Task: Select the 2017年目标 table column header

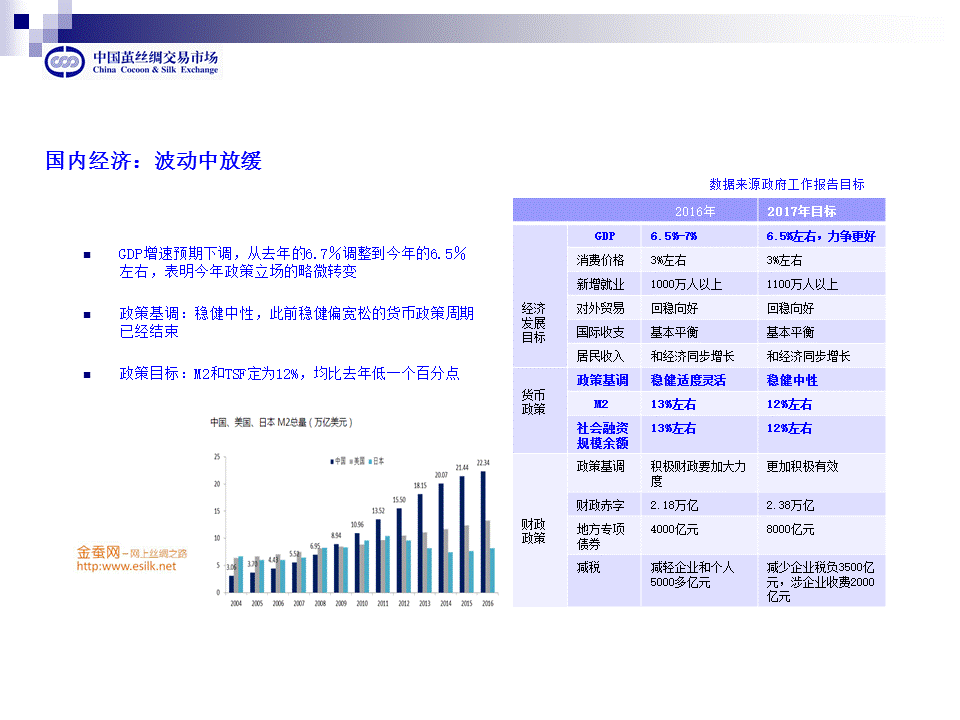Action: [x=801, y=211]
